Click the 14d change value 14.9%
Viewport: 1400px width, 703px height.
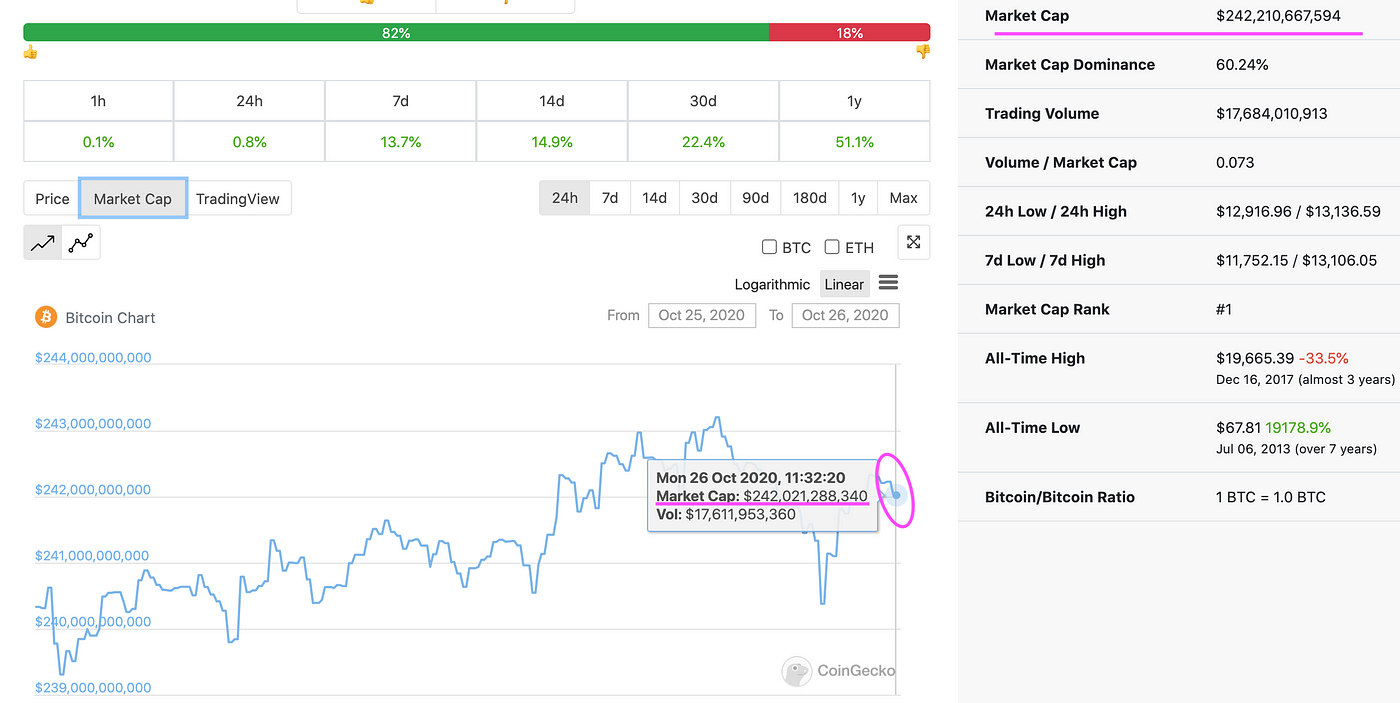pyautogui.click(x=552, y=142)
